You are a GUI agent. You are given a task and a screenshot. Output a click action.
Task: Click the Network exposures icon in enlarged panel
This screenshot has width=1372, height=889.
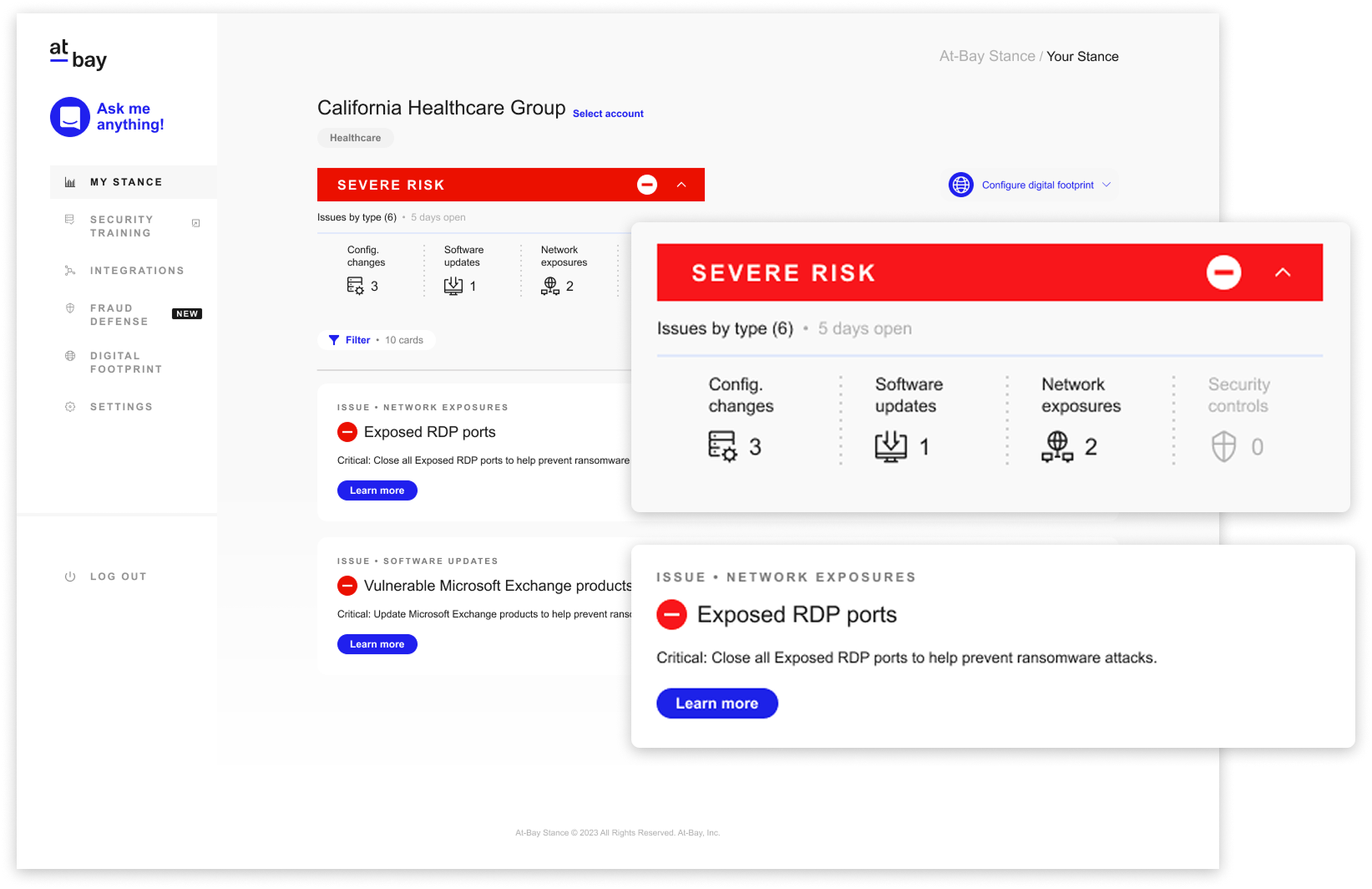[1057, 446]
